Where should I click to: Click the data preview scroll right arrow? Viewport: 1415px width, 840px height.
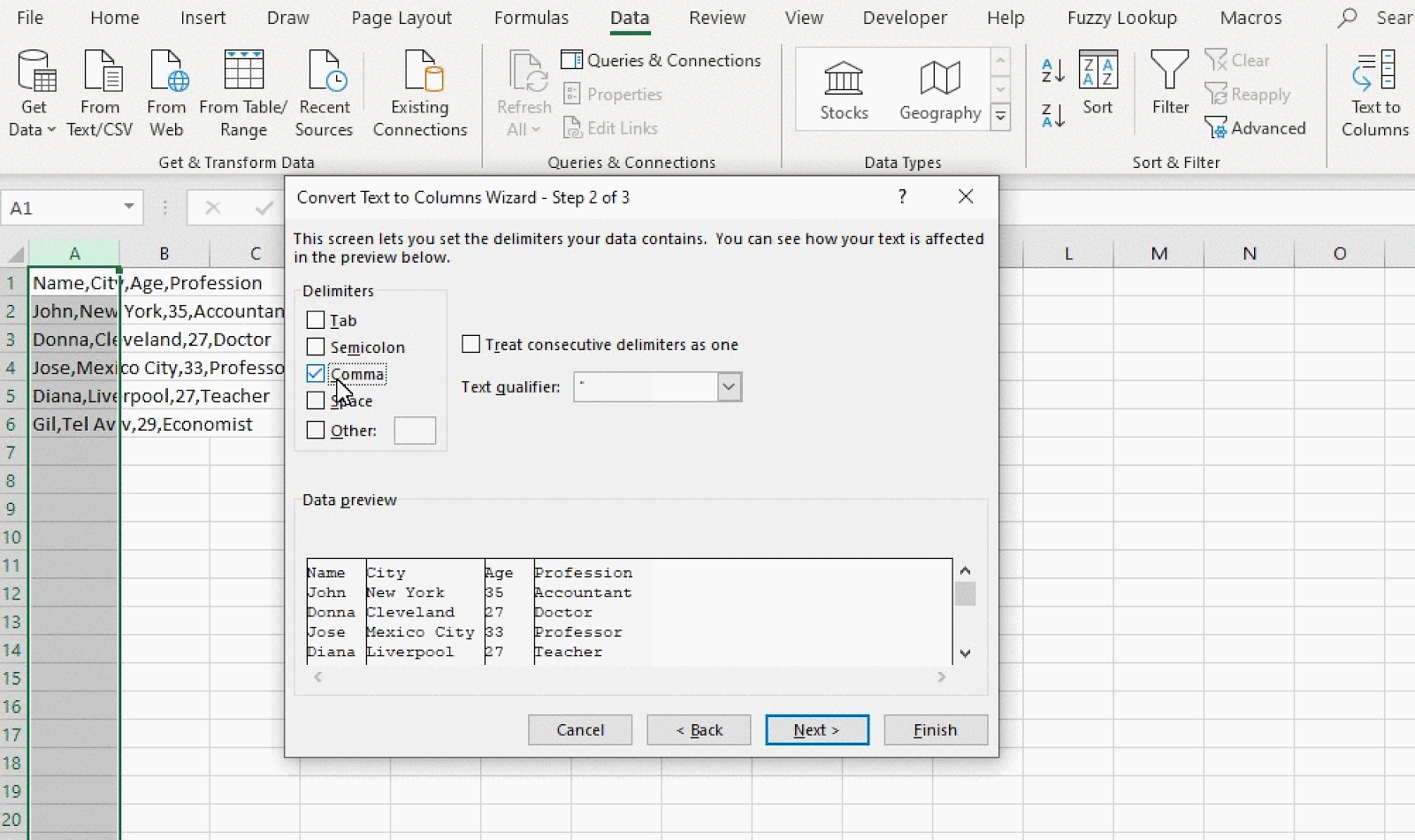tap(942, 676)
